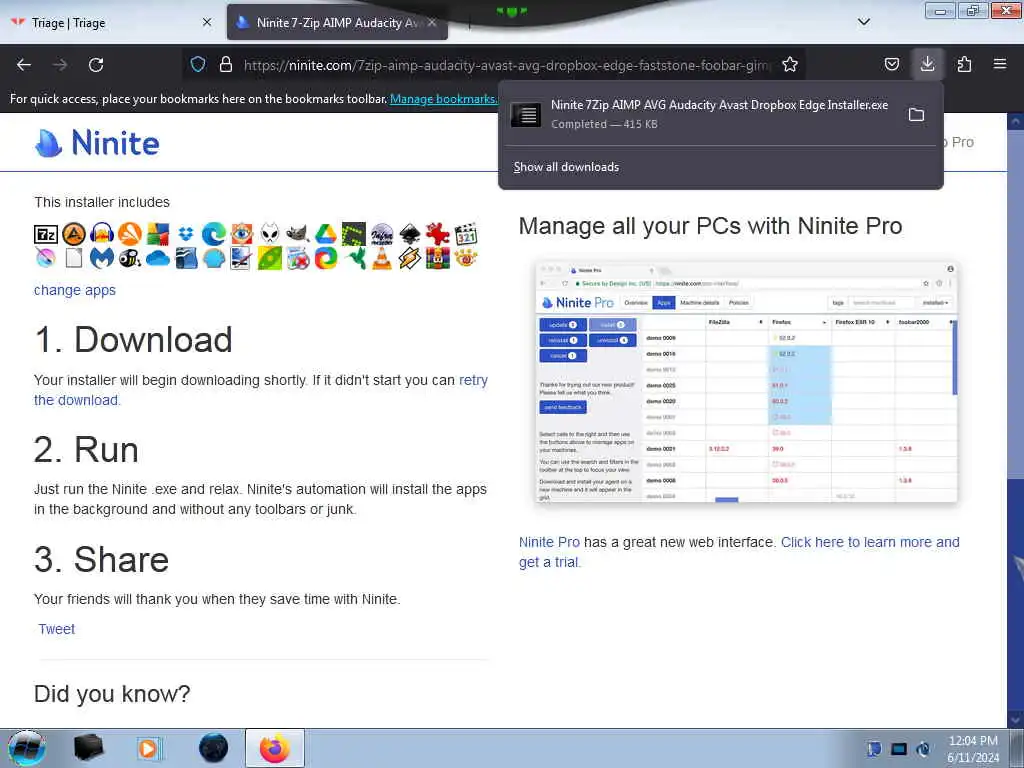The width and height of the screenshot is (1024, 768).
Task: Click the MediaMonkey icon
Action: click(x=130, y=259)
